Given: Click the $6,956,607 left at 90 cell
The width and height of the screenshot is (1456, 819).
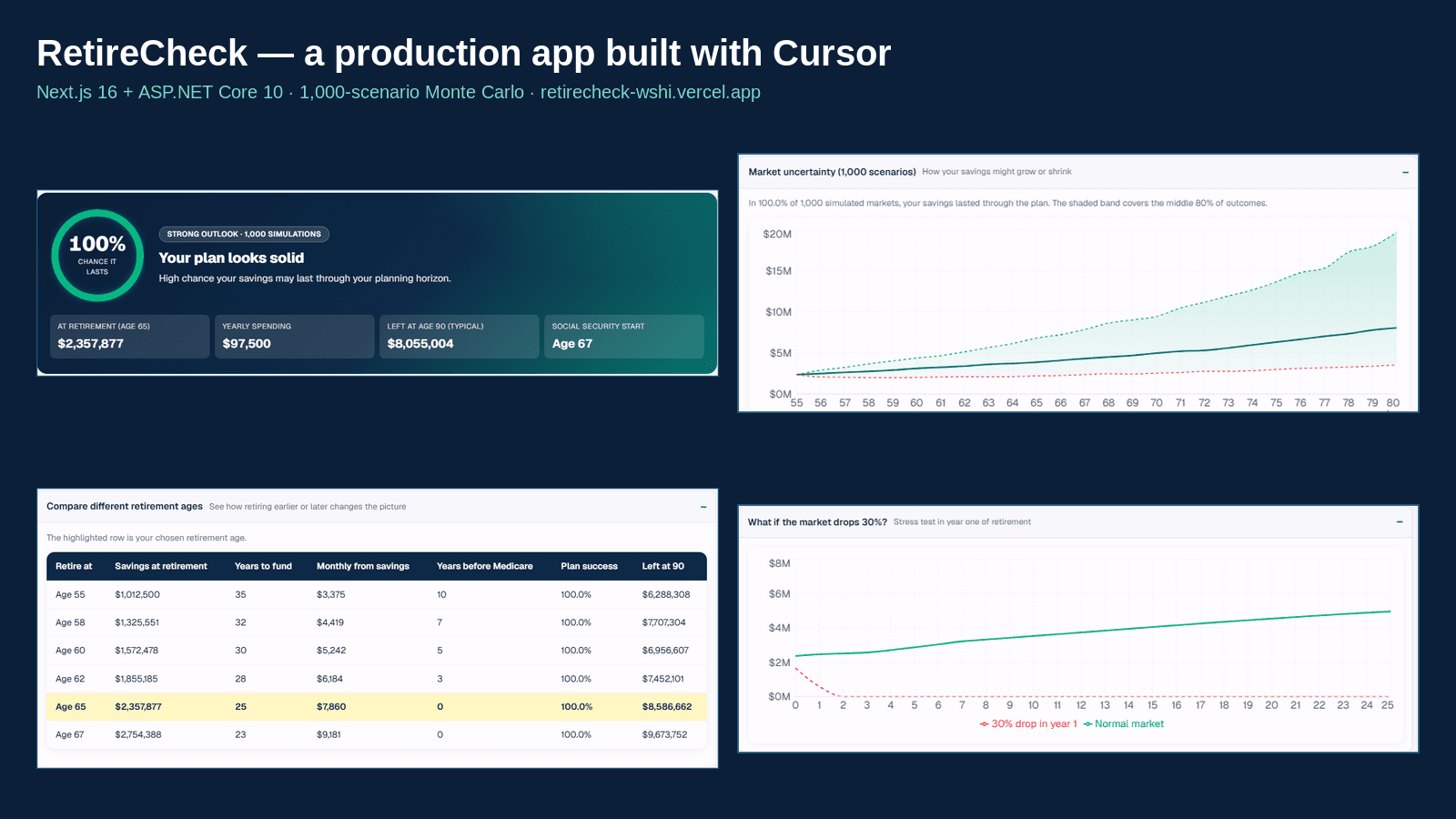Looking at the screenshot, I should pyautogui.click(x=666, y=651).
